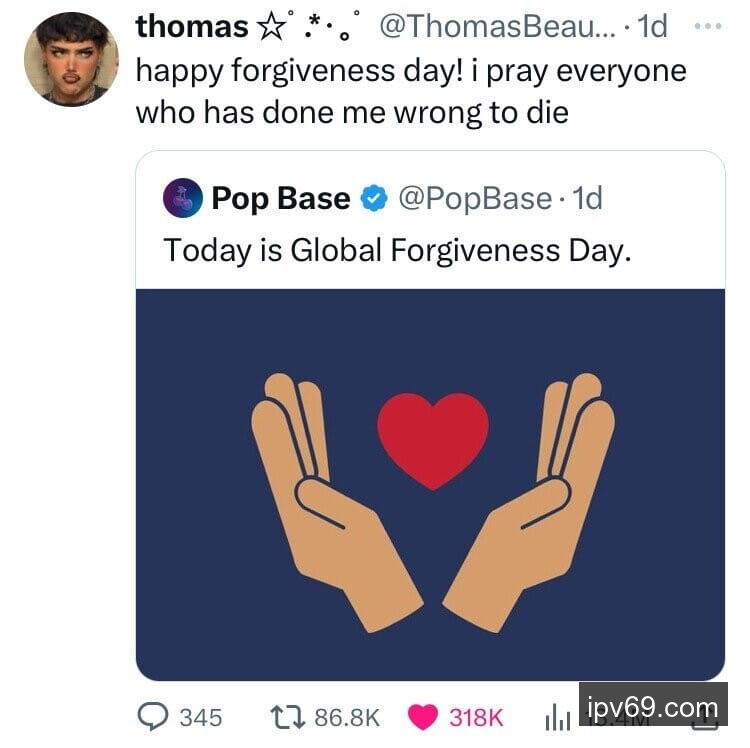Open the quoted "Today is Global Forgiveness Day" text
The width and height of the screenshot is (750, 748).
(x=398, y=249)
